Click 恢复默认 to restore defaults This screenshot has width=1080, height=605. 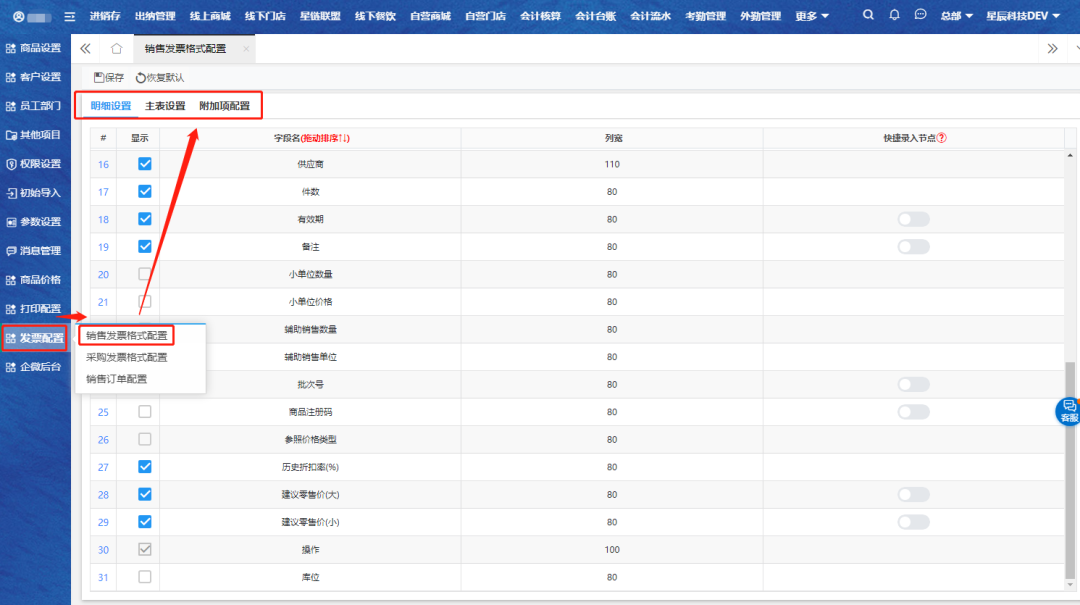pos(160,77)
